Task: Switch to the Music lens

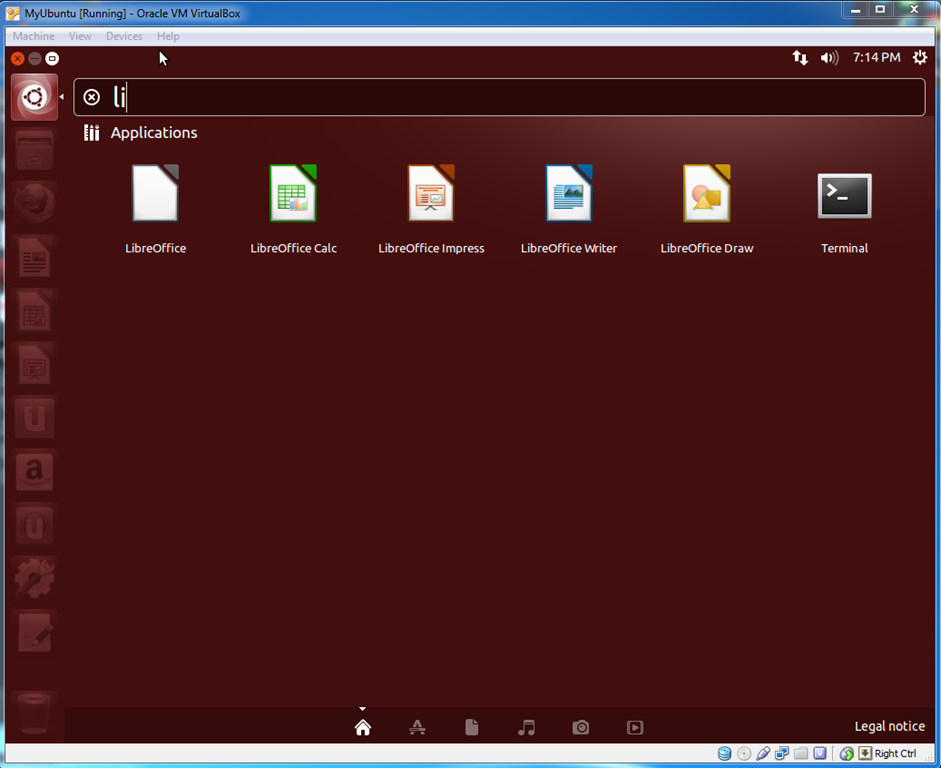Action: tap(526, 727)
